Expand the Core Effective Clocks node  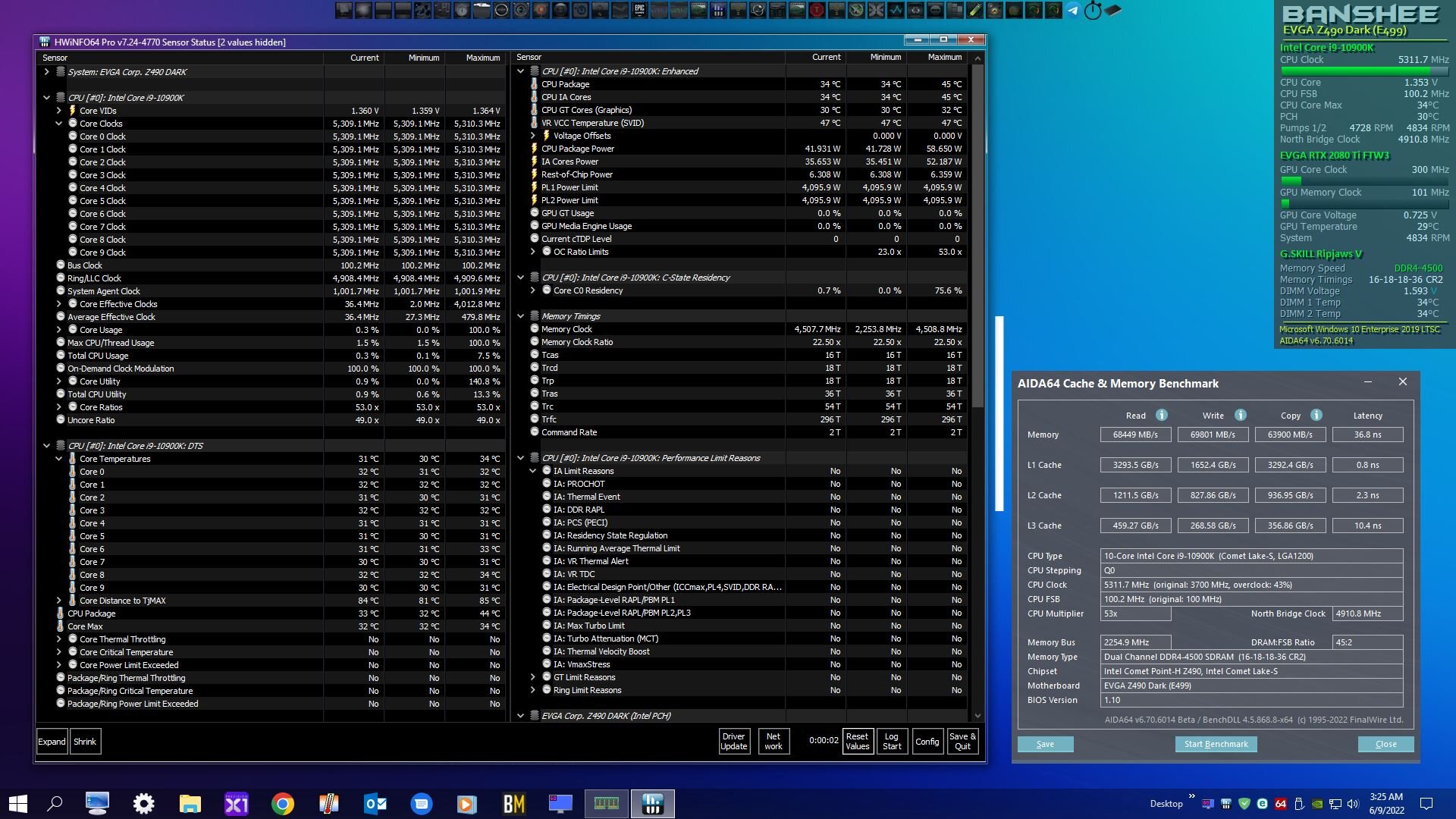[x=58, y=304]
